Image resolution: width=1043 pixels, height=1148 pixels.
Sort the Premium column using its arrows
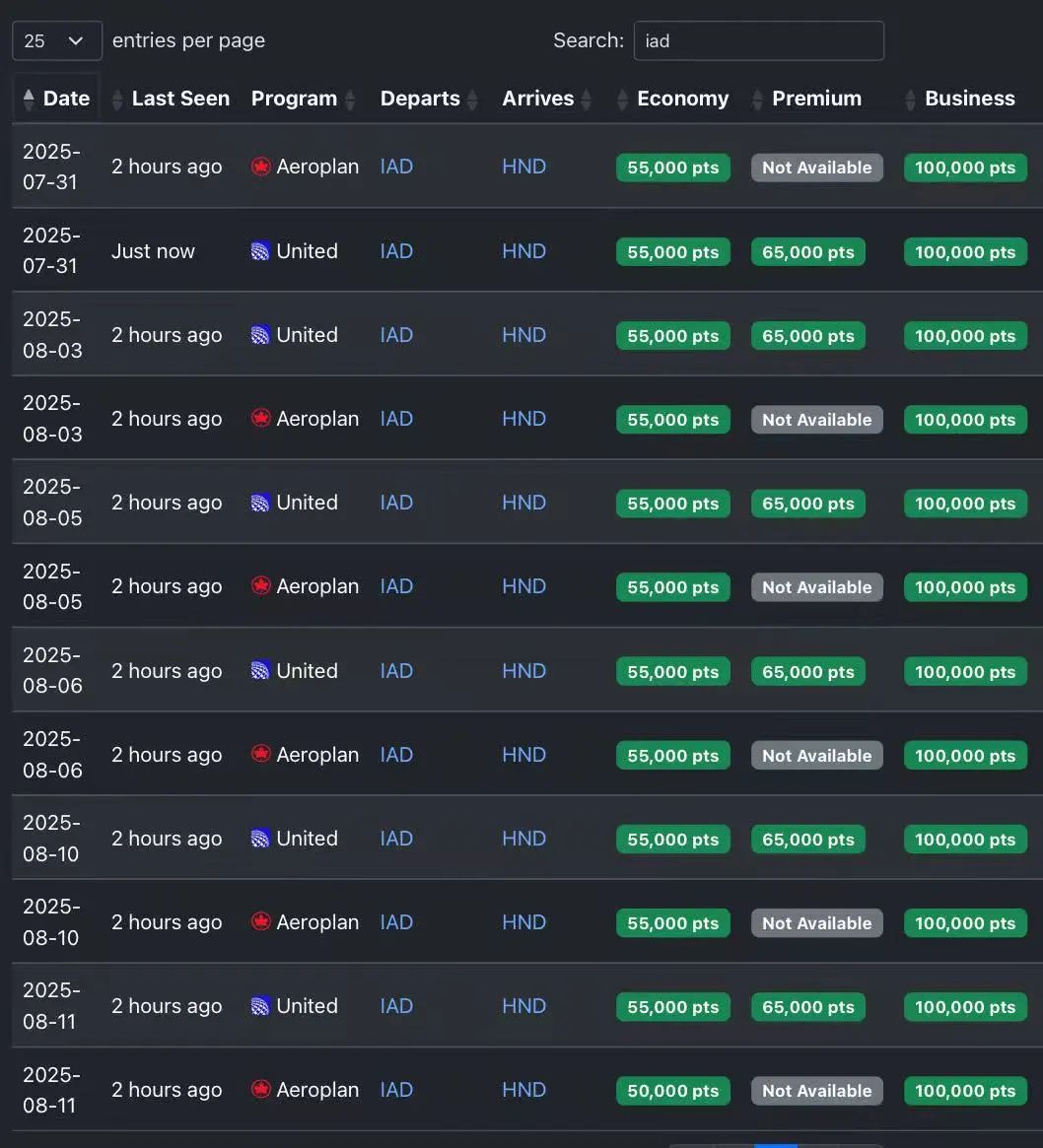click(757, 99)
